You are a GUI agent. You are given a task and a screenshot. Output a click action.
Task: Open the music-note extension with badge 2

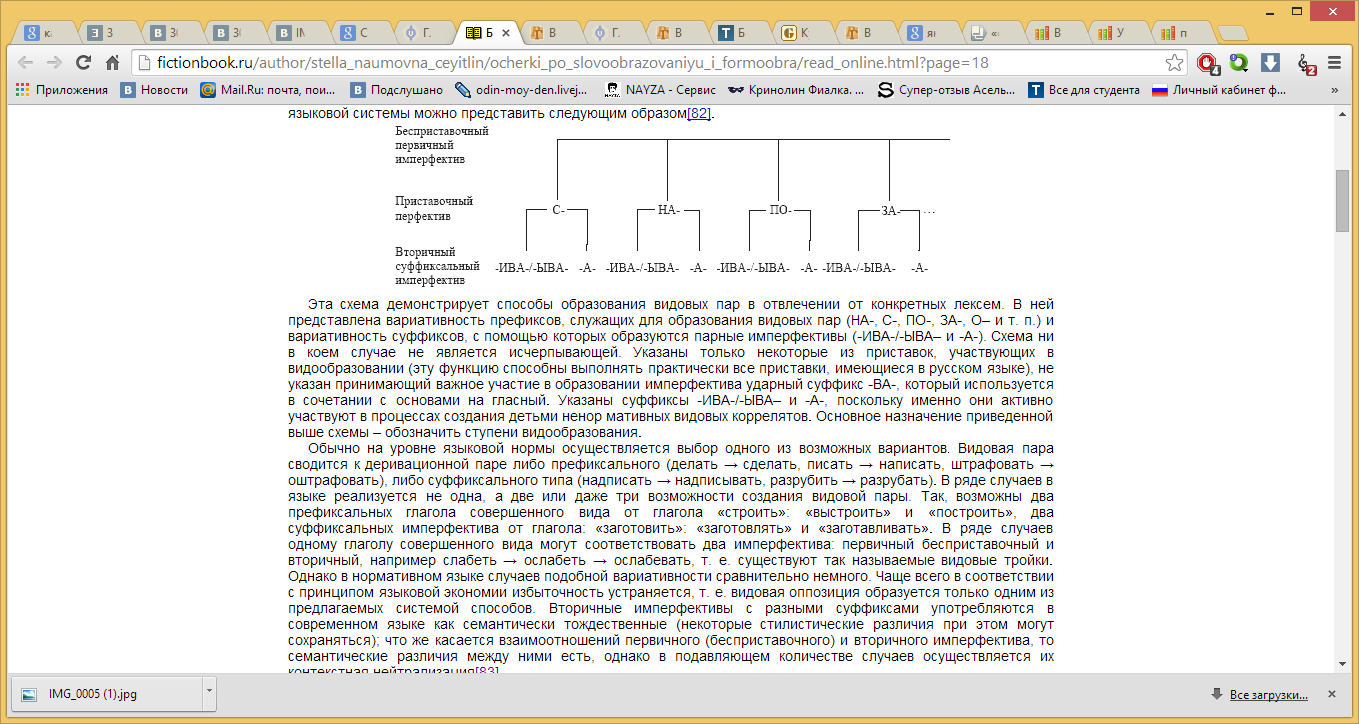pyautogui.click(x=1306, y=63)
